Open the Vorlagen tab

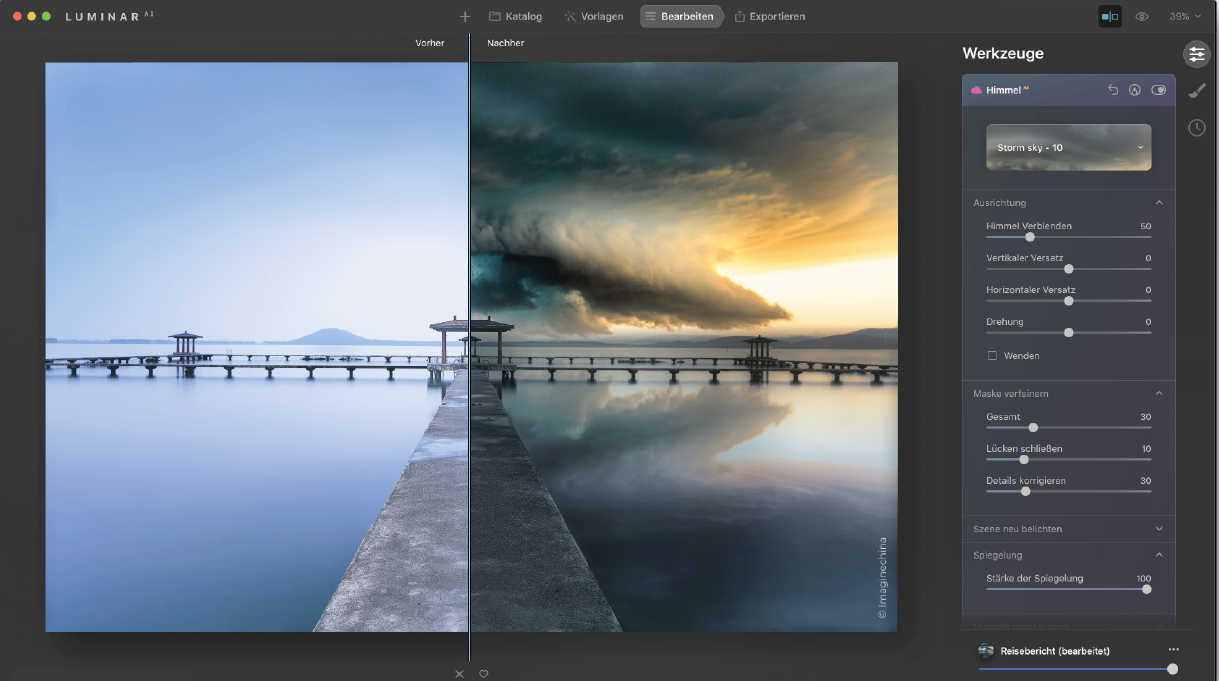593,17
